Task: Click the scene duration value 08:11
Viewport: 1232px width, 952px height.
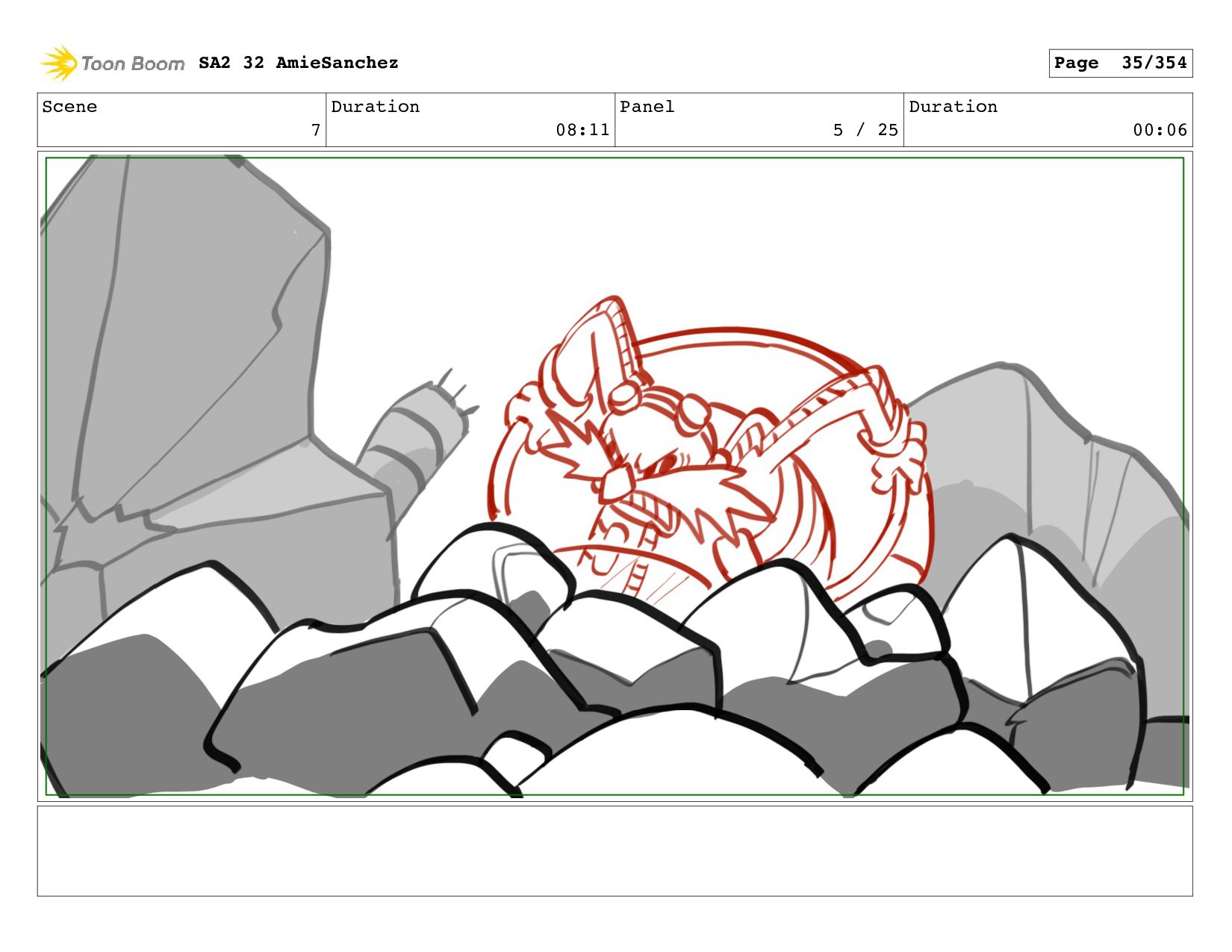Action: pyautogui.click(x=582, y=130)
